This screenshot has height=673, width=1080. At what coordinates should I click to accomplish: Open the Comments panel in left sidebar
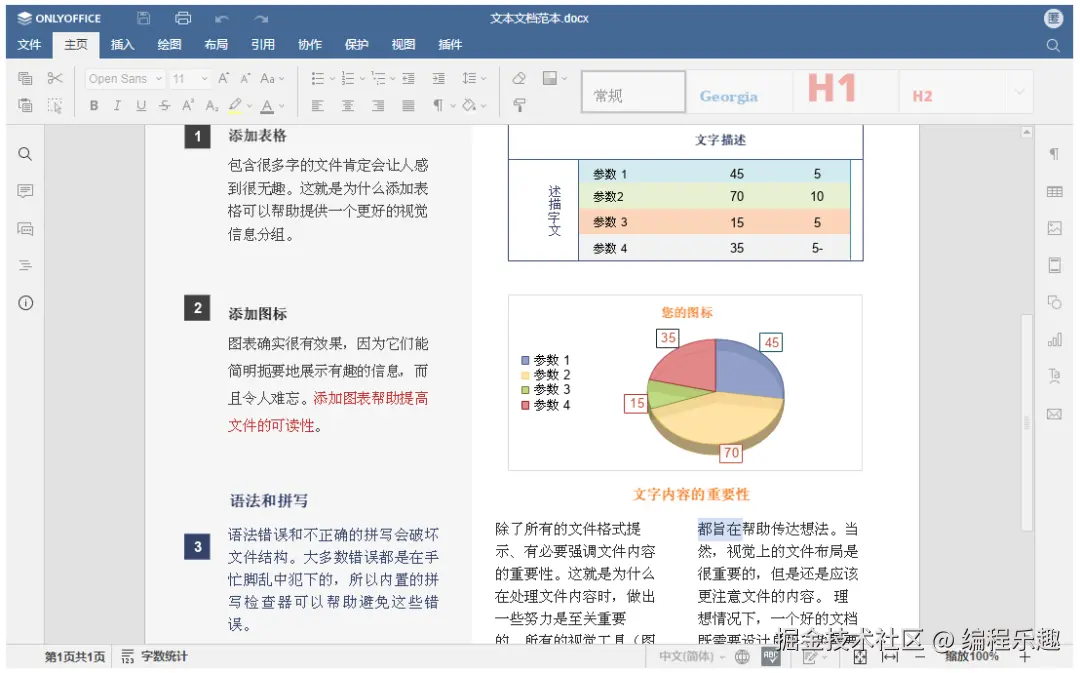point(25,191)
